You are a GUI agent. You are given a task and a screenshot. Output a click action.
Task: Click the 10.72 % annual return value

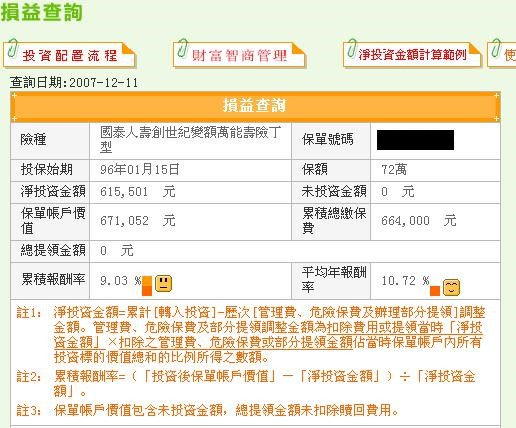(405, 281)
